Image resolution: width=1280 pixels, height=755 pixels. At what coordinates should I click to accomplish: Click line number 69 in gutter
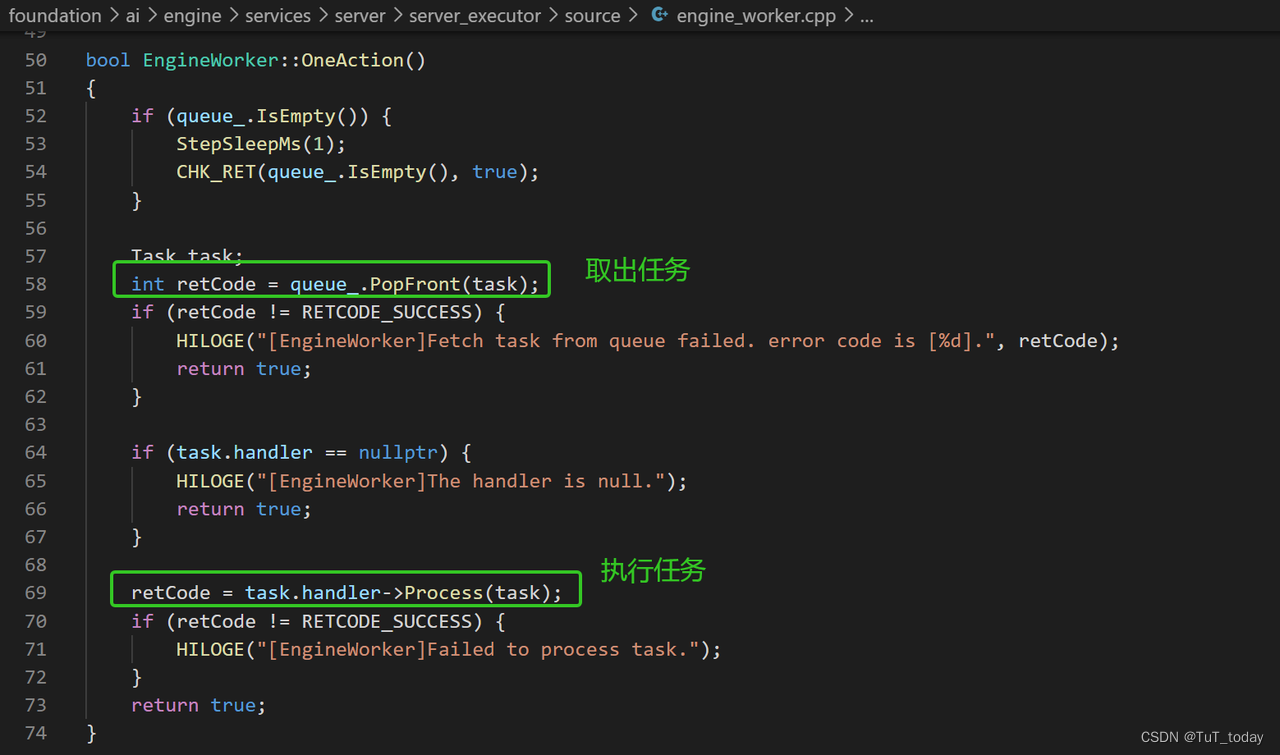(35, 593)
